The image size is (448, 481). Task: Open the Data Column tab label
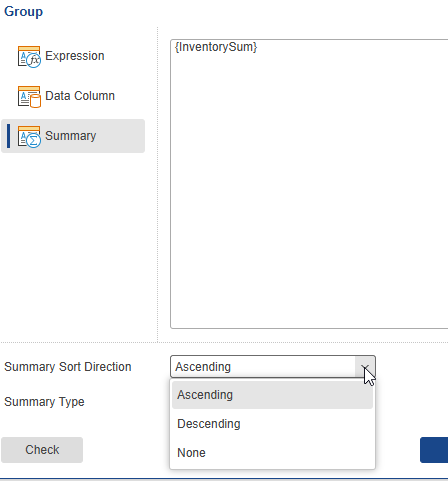80,96
